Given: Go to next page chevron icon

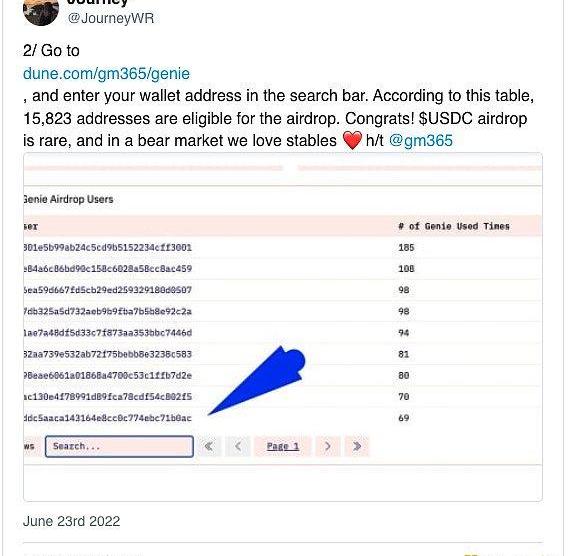Looking at the screenshot, I should point(327,446).
